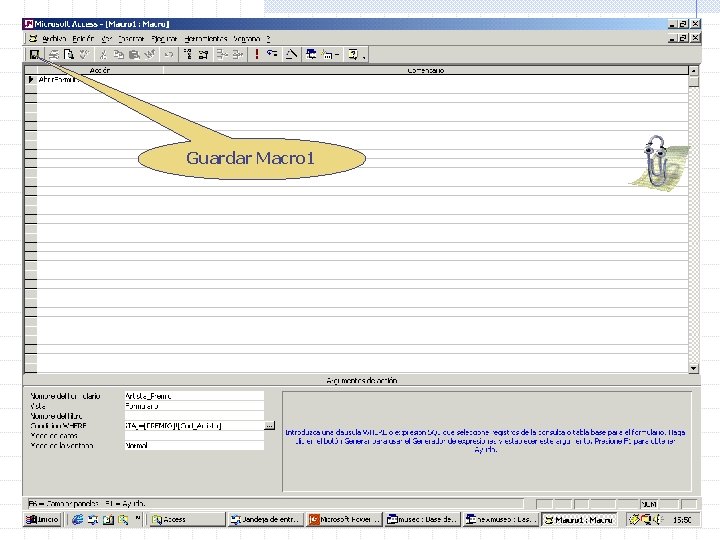Open toolbar options arrow after Help icon

pos(364,56)
